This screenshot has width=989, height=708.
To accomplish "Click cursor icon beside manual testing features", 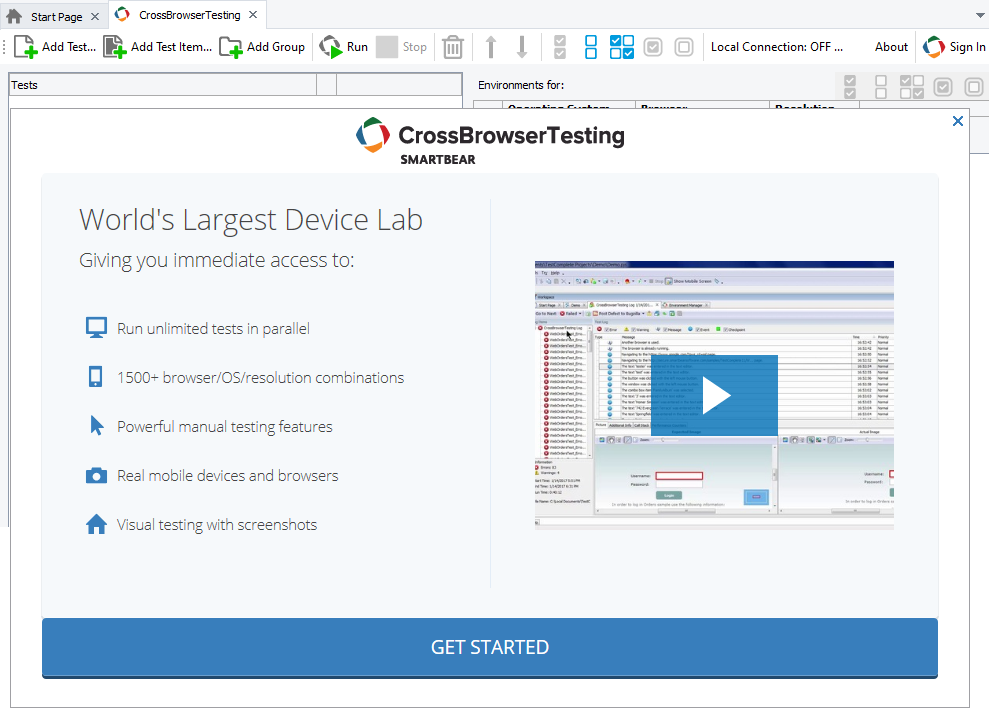I will (x=97, y=425).
